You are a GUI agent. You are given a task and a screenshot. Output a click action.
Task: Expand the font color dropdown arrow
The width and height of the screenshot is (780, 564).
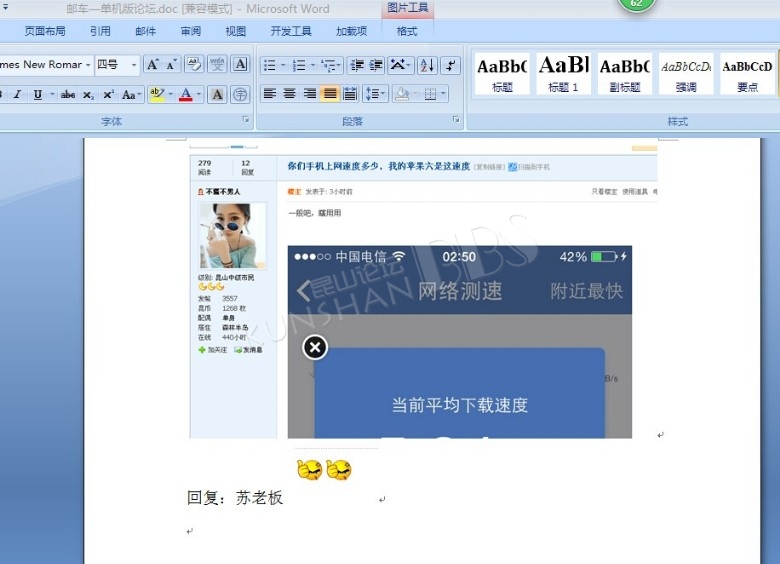point(199,95)
